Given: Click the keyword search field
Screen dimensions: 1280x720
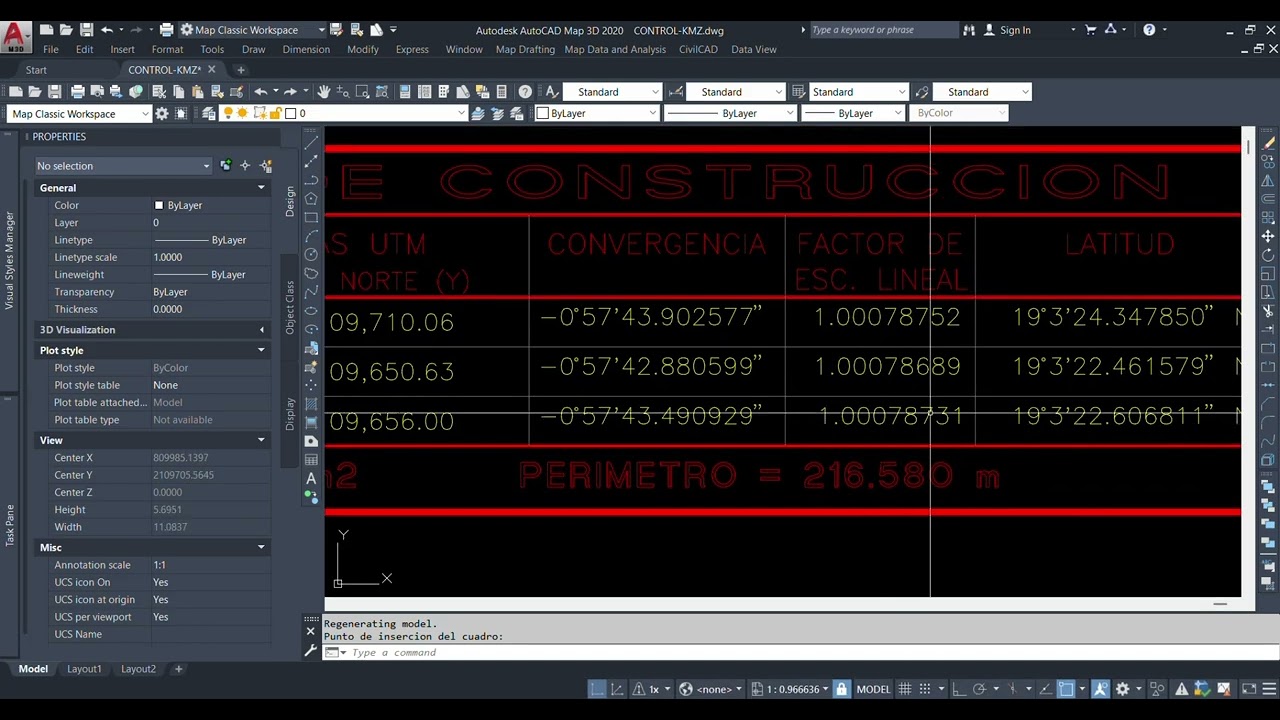Looking at the screenshot, I should coord(883,30).
